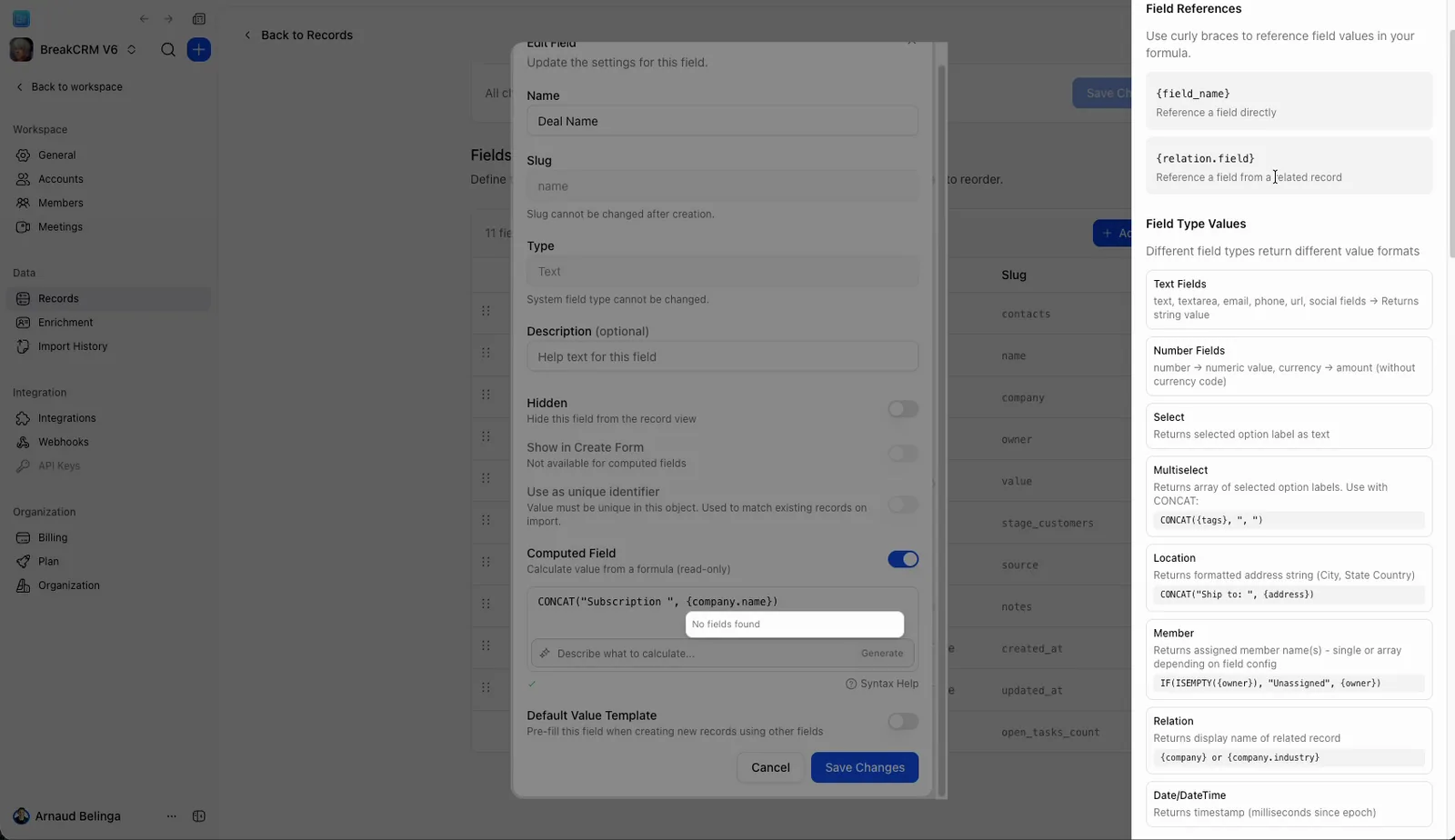Viewport: 1455px width, 840px height.
Task: Click Back to workspace link
Action: pyautogui.click(x=69, y=87)
